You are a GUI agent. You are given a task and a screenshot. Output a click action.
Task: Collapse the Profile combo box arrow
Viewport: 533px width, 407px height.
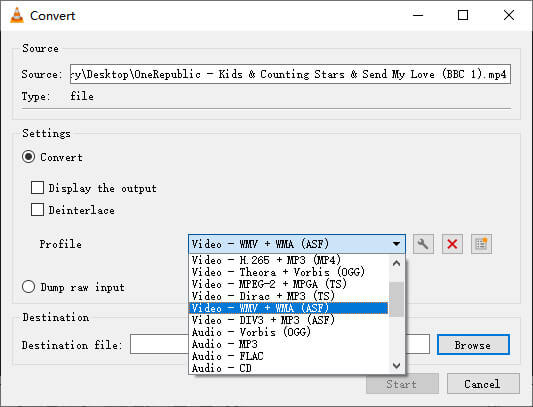396,244
